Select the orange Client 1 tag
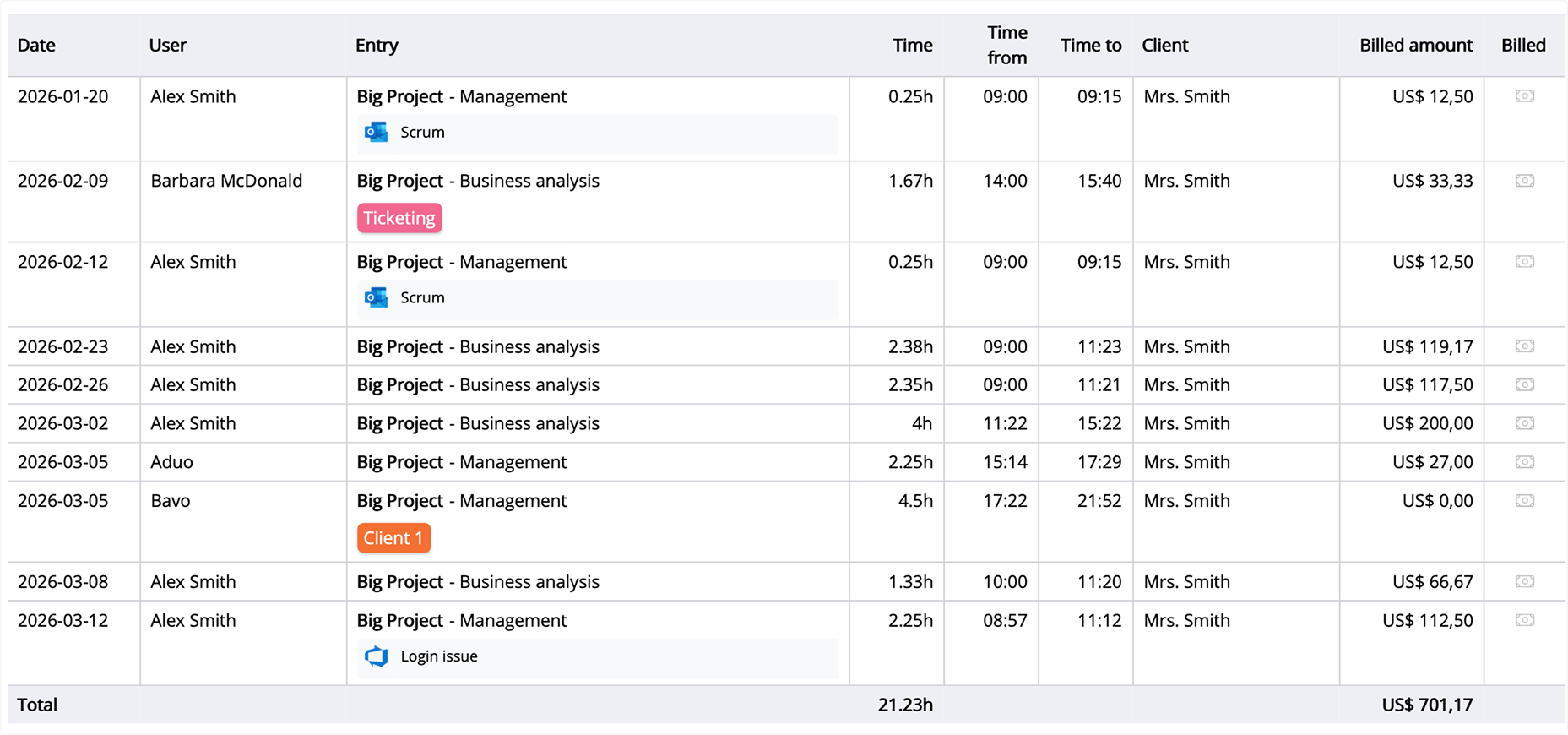This screenshot has height=735, width=1568. (393, 538)
